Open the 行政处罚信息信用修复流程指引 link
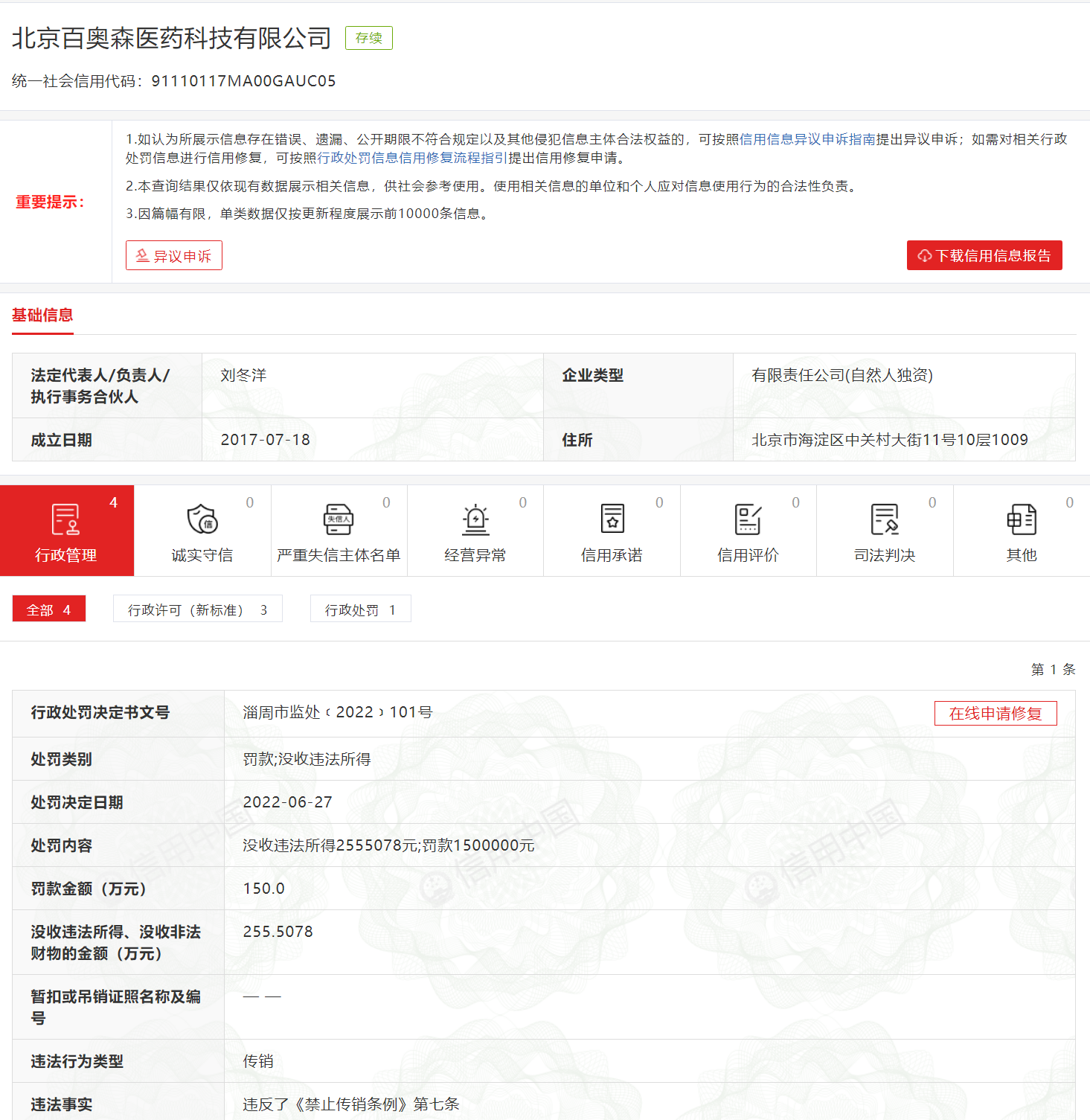1090x1120 pixels. point(412,158)
